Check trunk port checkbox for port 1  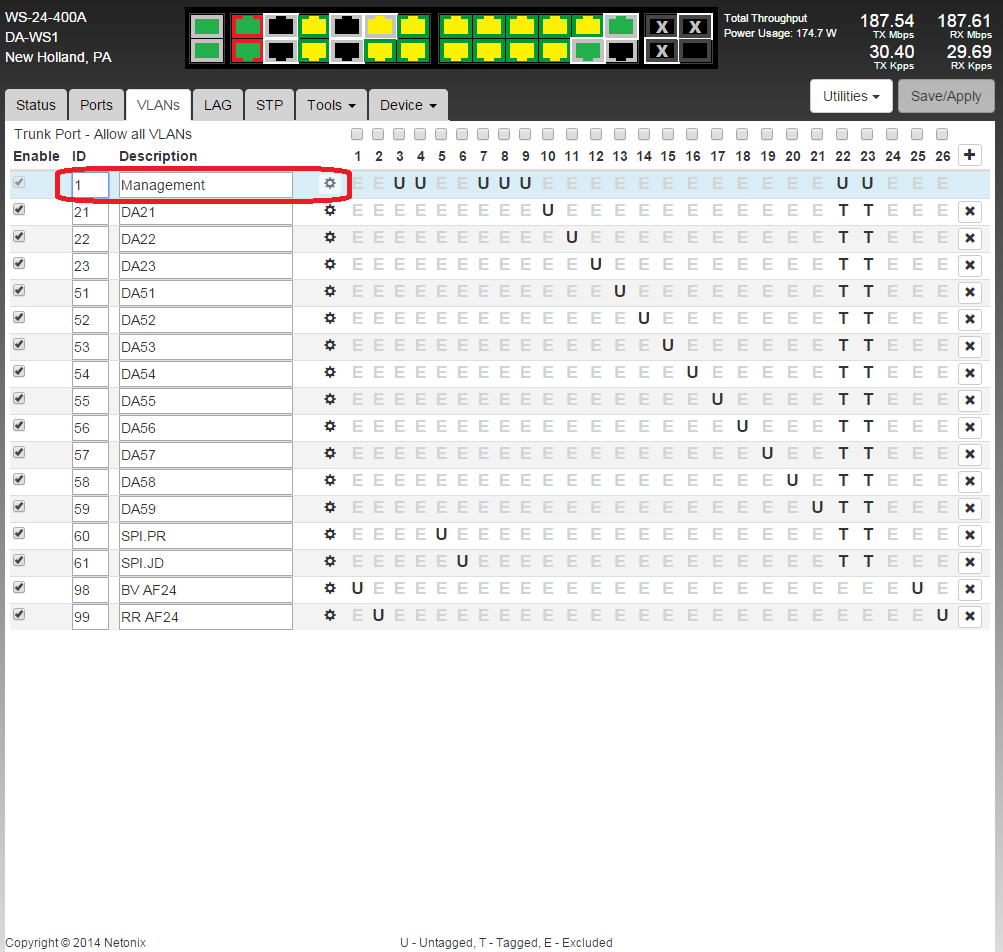[357, 134]
